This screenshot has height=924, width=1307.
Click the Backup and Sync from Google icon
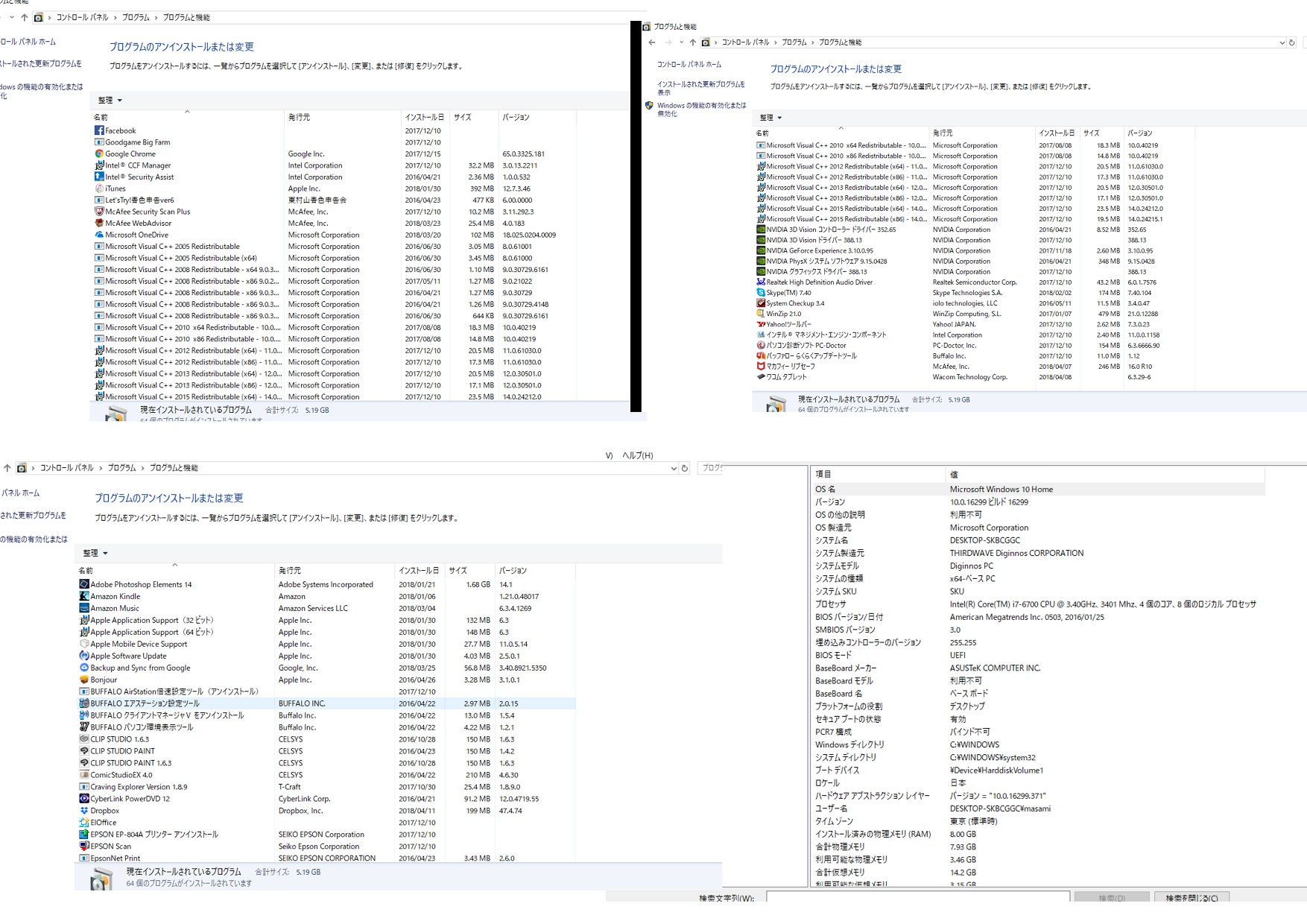pos(84,668)
